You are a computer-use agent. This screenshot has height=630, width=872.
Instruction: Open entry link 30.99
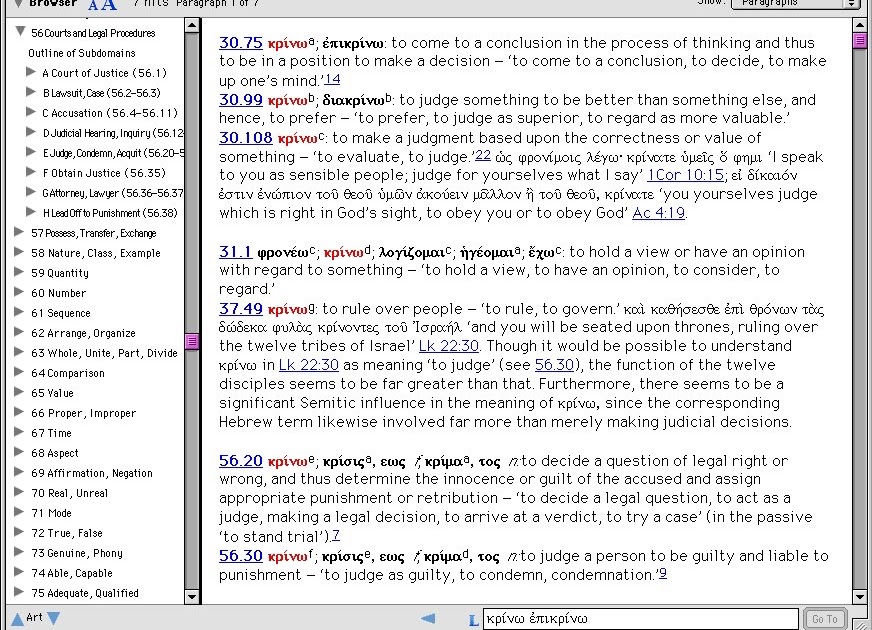[x=240, y=100]
